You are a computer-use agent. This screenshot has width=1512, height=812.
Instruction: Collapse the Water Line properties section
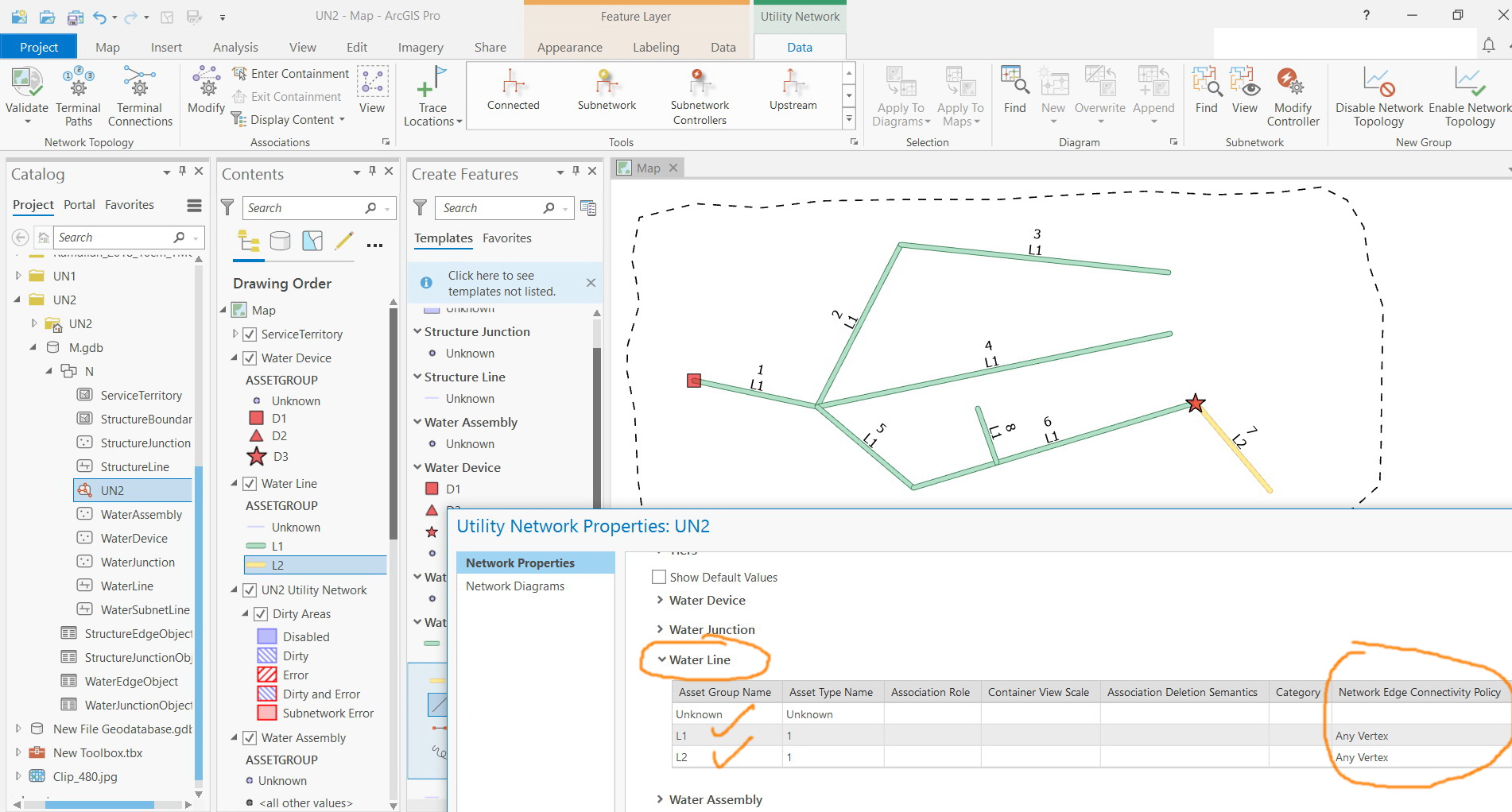pyautogui.click(x=661, y=660)
